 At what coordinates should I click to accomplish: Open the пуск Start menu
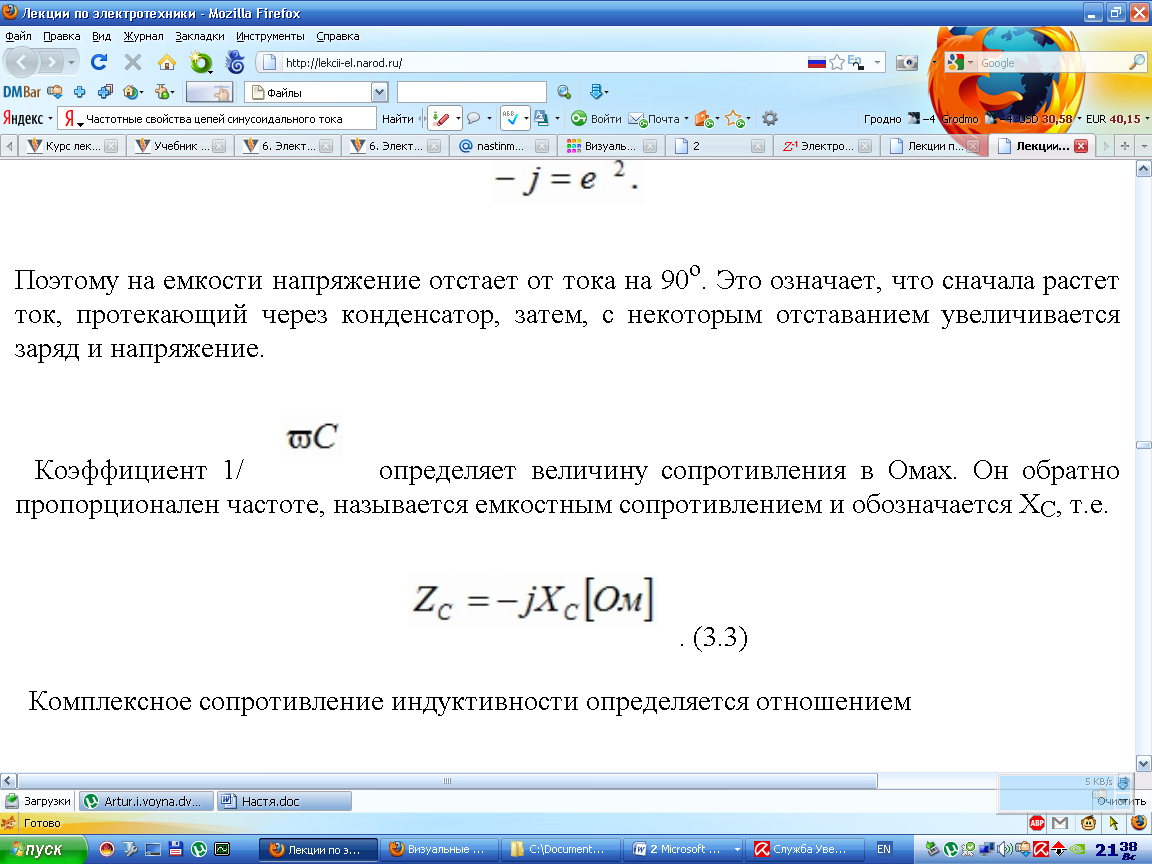43,849
